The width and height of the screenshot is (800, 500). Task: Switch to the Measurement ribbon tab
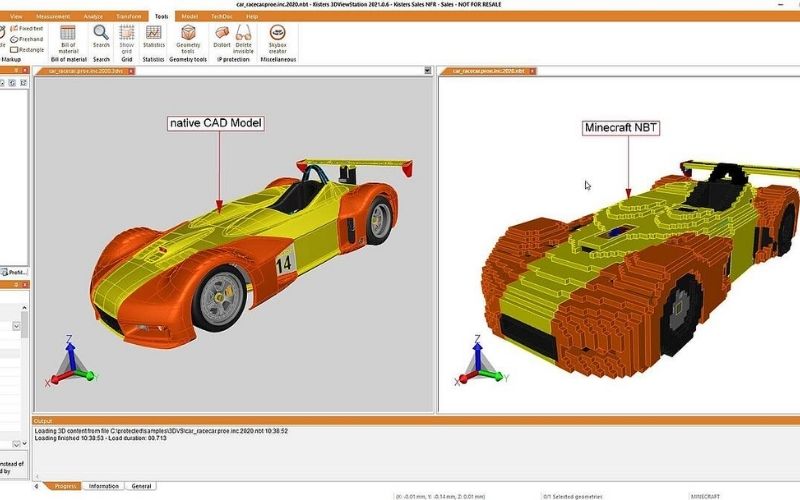point(53,16)
